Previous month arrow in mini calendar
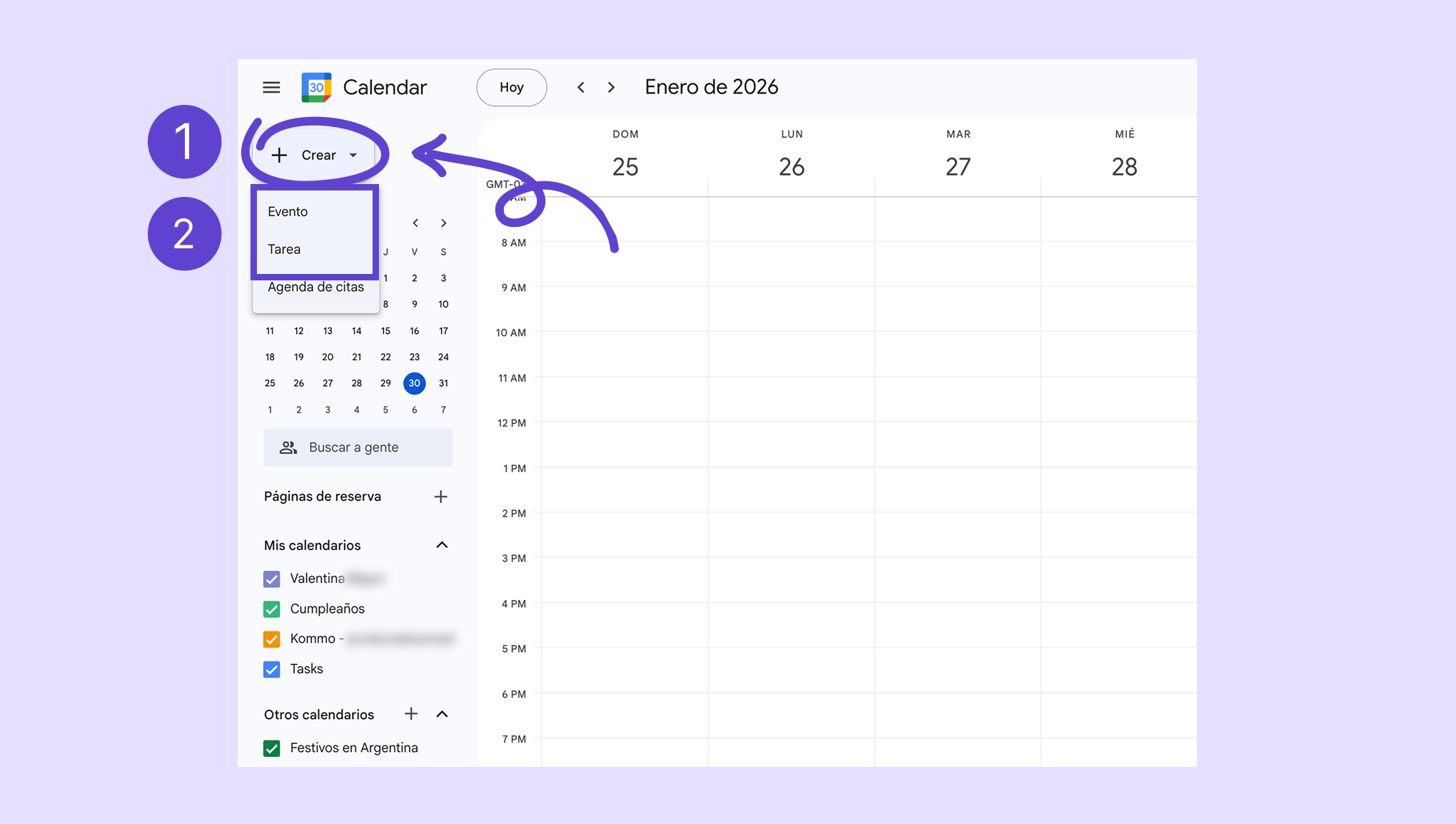1456x824 pixels. 415,223
